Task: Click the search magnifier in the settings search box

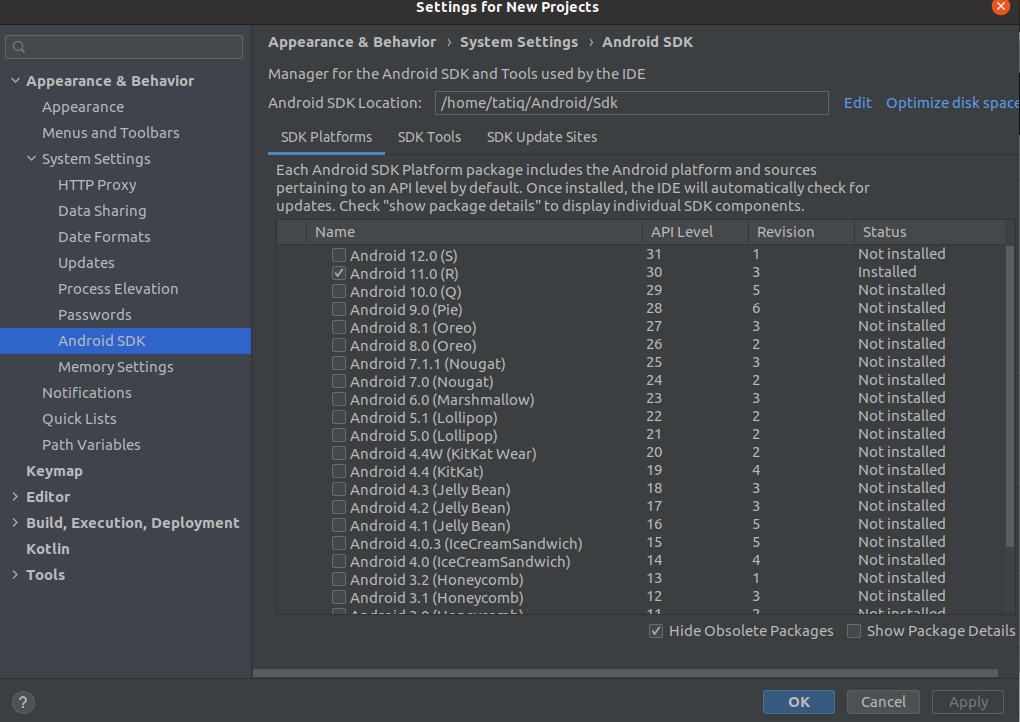Action: pos(18,46)
